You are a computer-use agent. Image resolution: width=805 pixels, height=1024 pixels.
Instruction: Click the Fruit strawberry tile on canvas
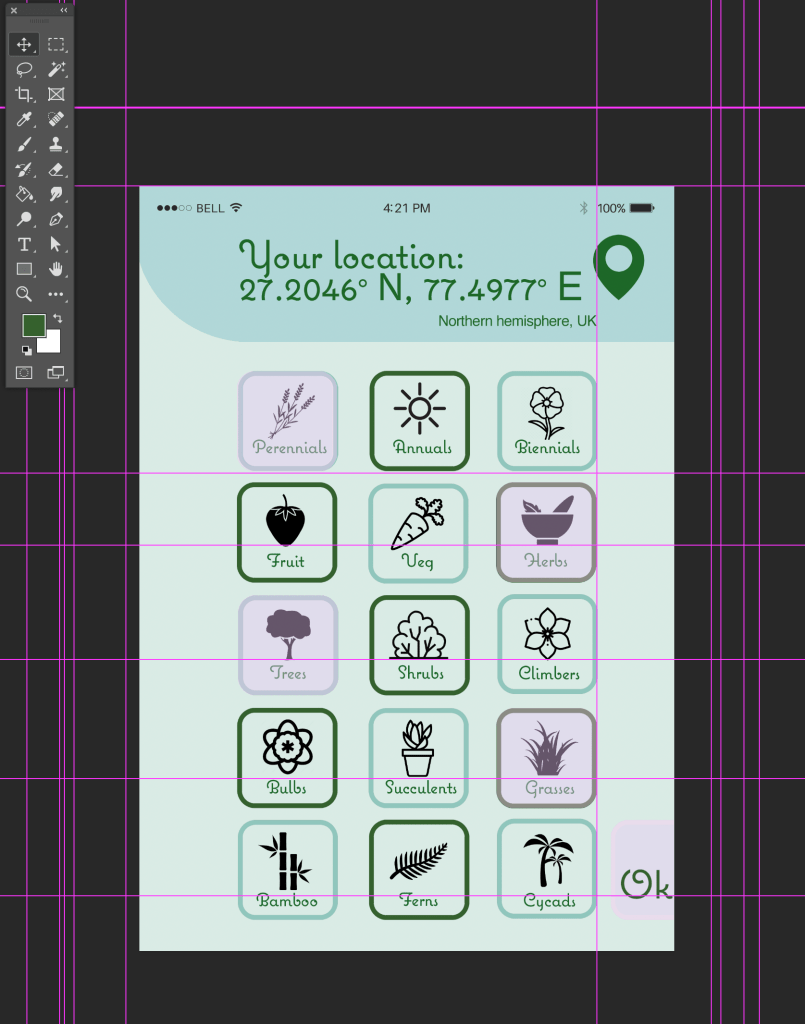pos(286,531)
